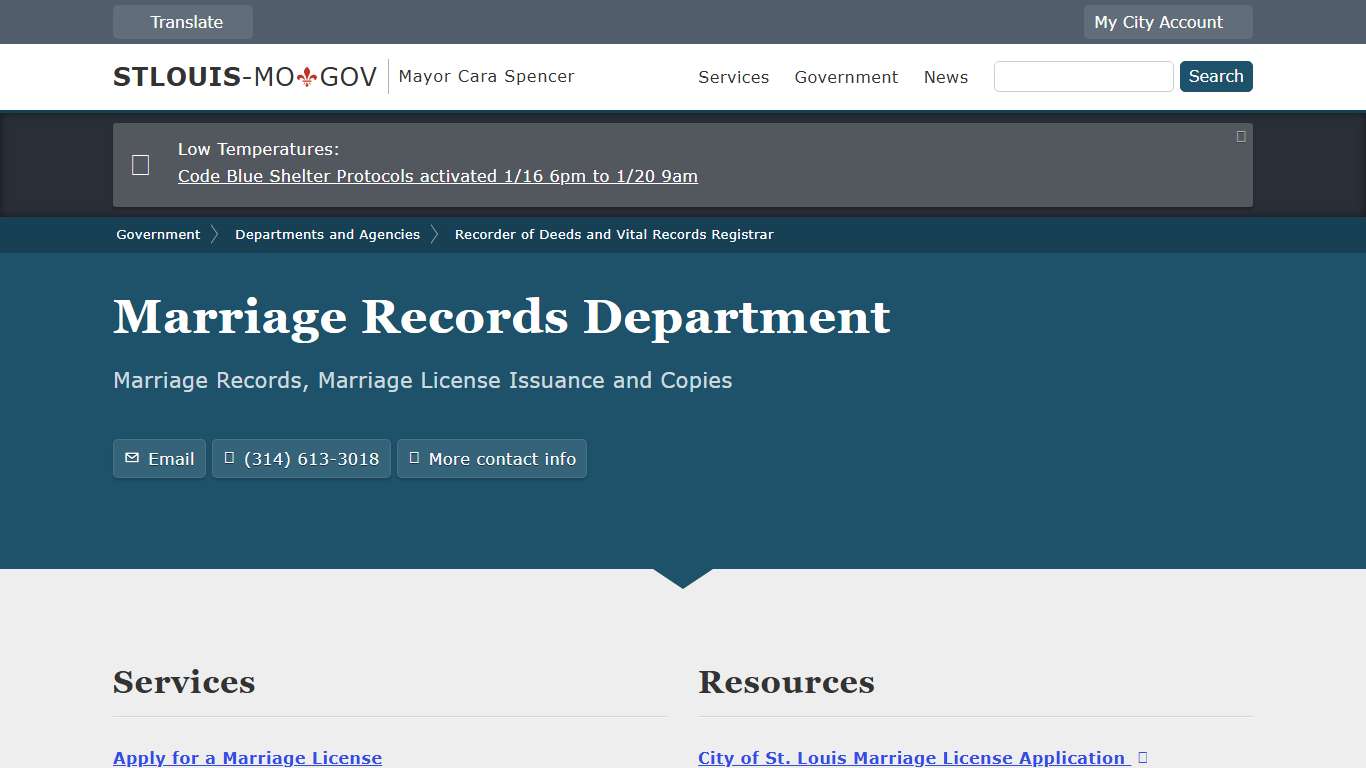Viewport: 1366px width, 768px height.
Task: Click Apply for a Marriage License
Action: tap(247, 758)
